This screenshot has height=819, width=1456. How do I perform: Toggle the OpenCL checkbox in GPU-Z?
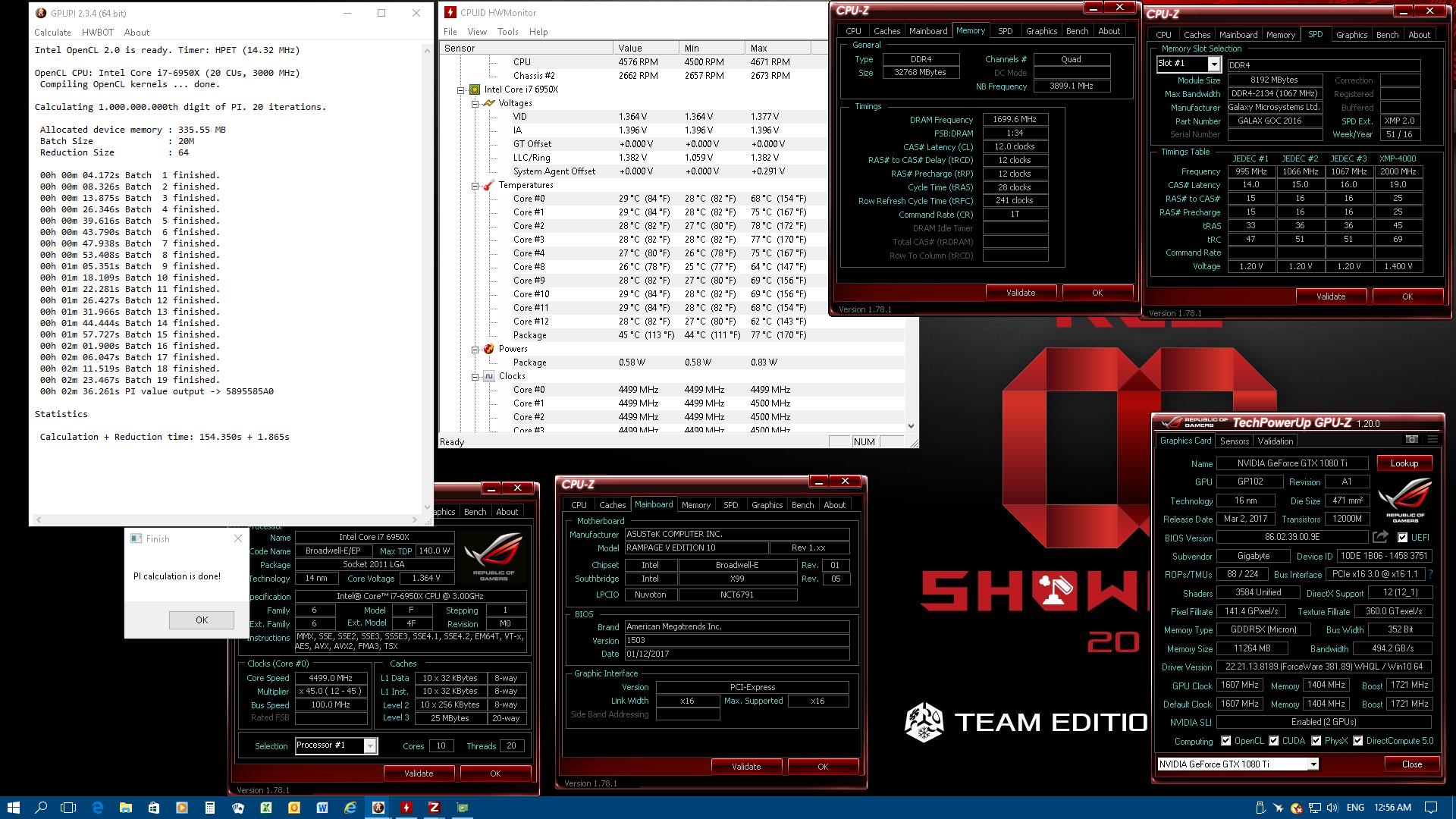[1225, 741]
